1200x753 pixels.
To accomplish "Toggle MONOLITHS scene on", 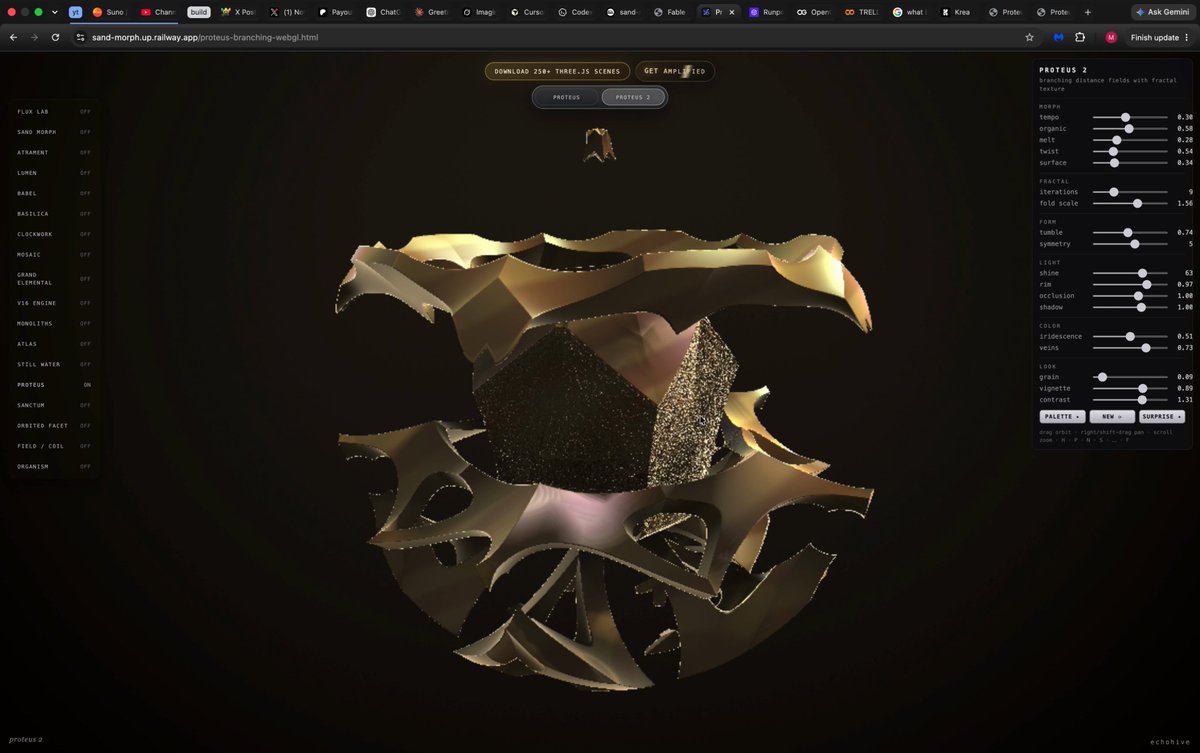I will [x=54, y=323].
